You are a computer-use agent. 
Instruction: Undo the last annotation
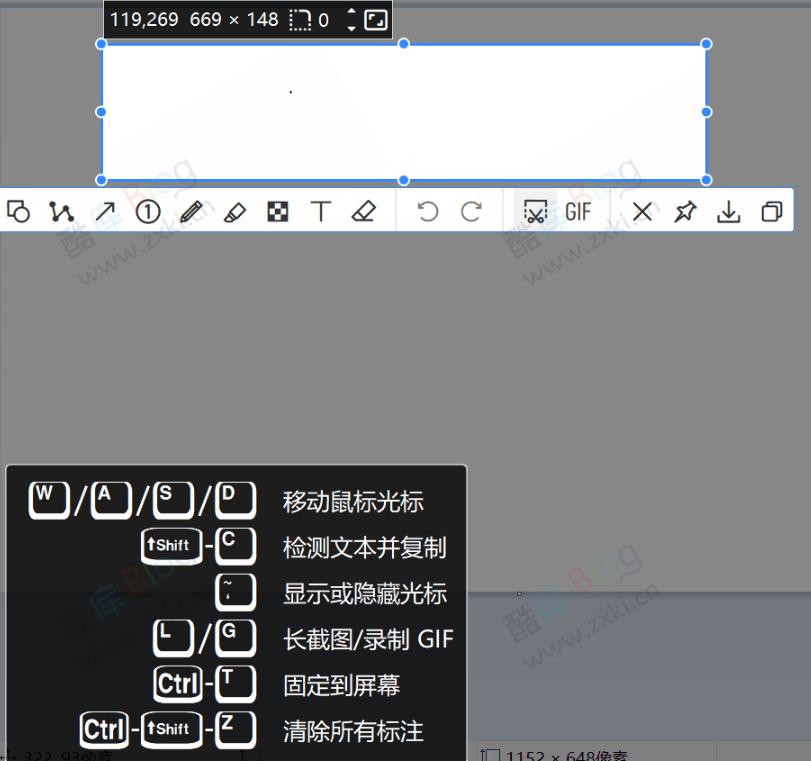click(427, 211)
